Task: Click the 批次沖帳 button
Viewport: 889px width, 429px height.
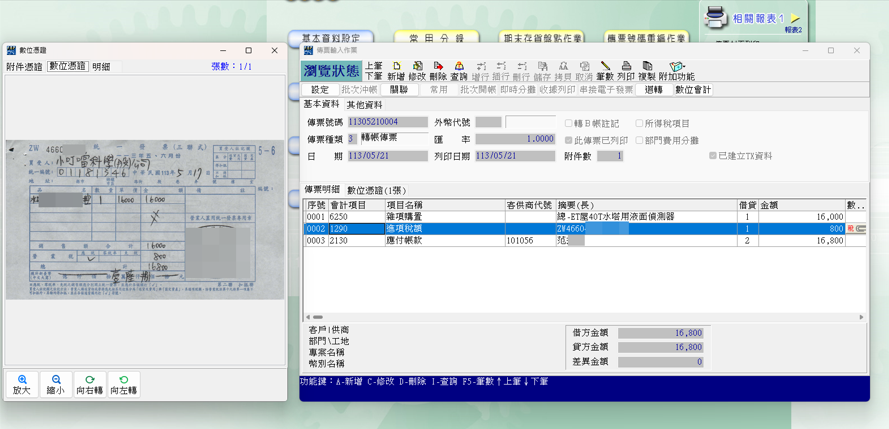Action: click(359, 90)
